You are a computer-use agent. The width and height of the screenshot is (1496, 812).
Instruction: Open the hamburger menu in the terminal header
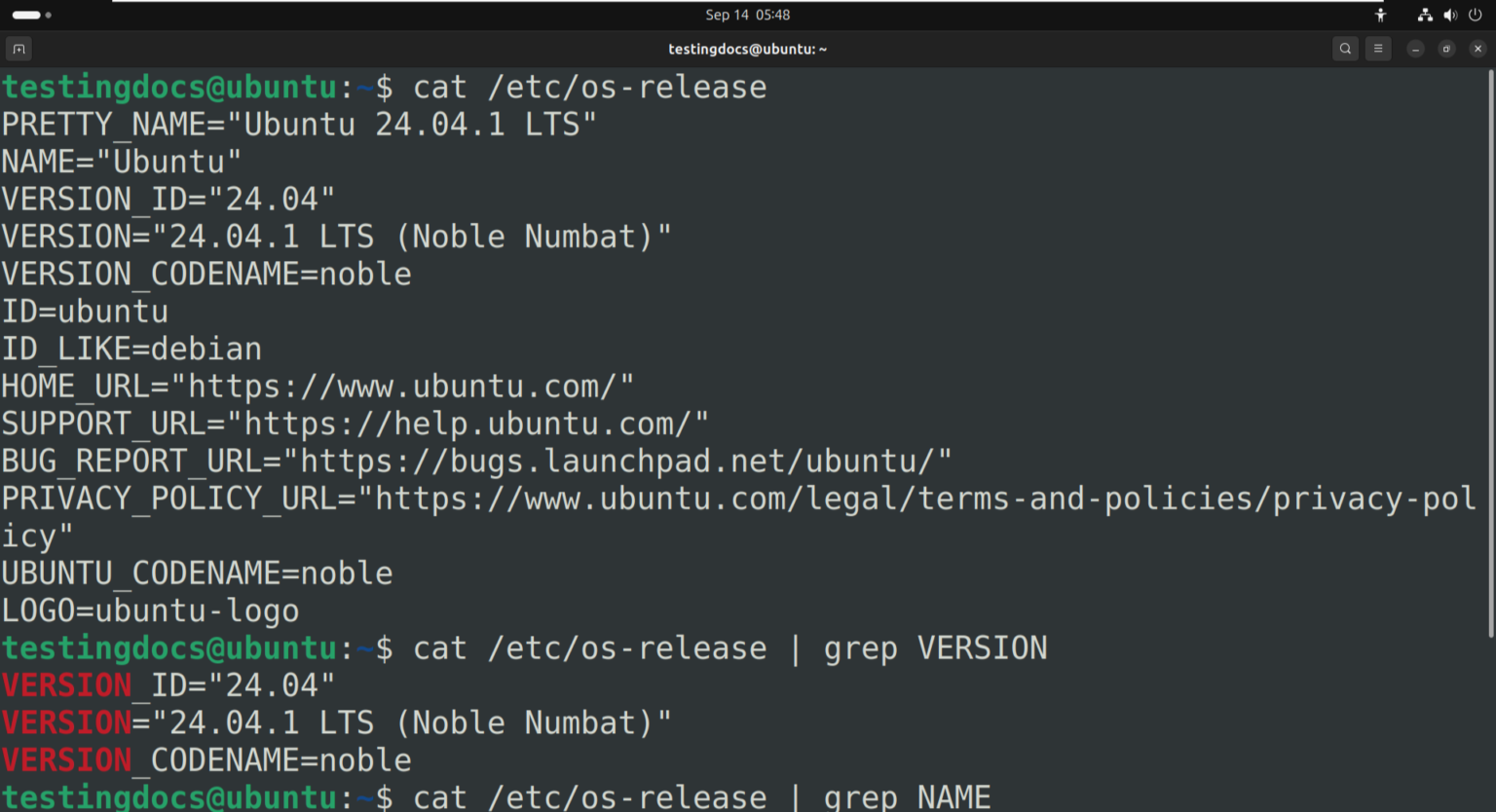pos(1378,49)
